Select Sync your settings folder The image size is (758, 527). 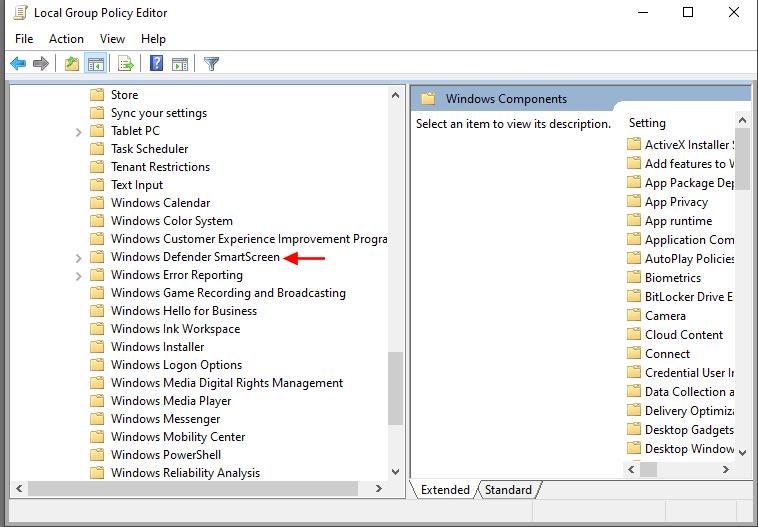pos(159,113)
